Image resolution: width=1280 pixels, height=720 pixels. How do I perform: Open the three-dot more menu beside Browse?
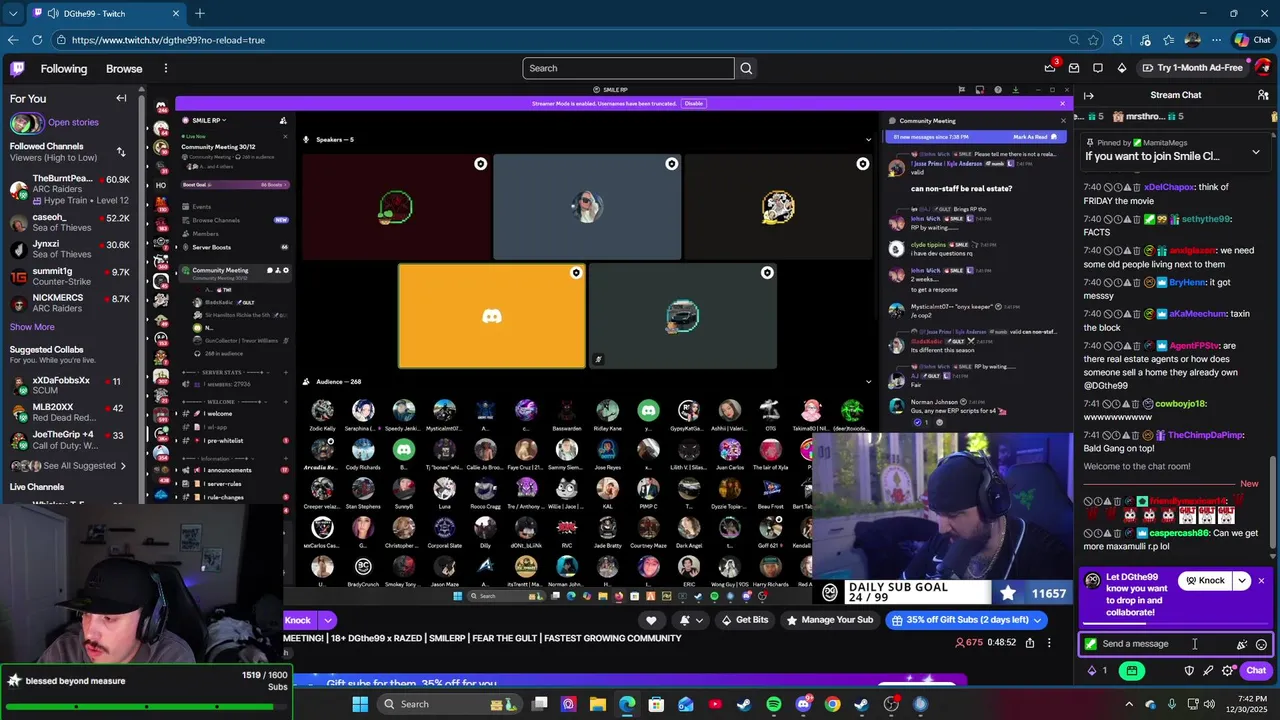coord(166,68)
